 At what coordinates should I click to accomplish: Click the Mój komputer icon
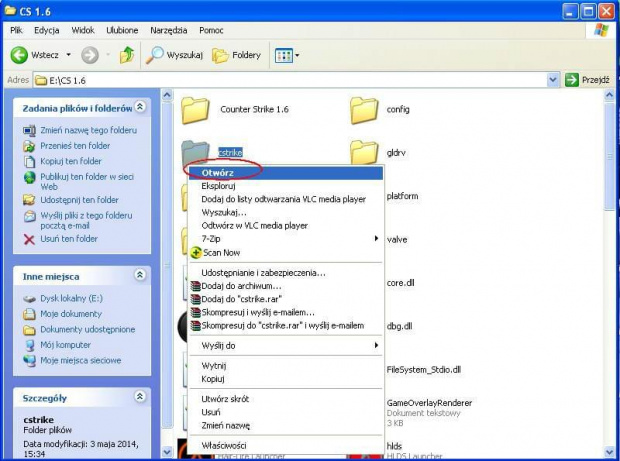pyautogui.click(x=29, y=345)
